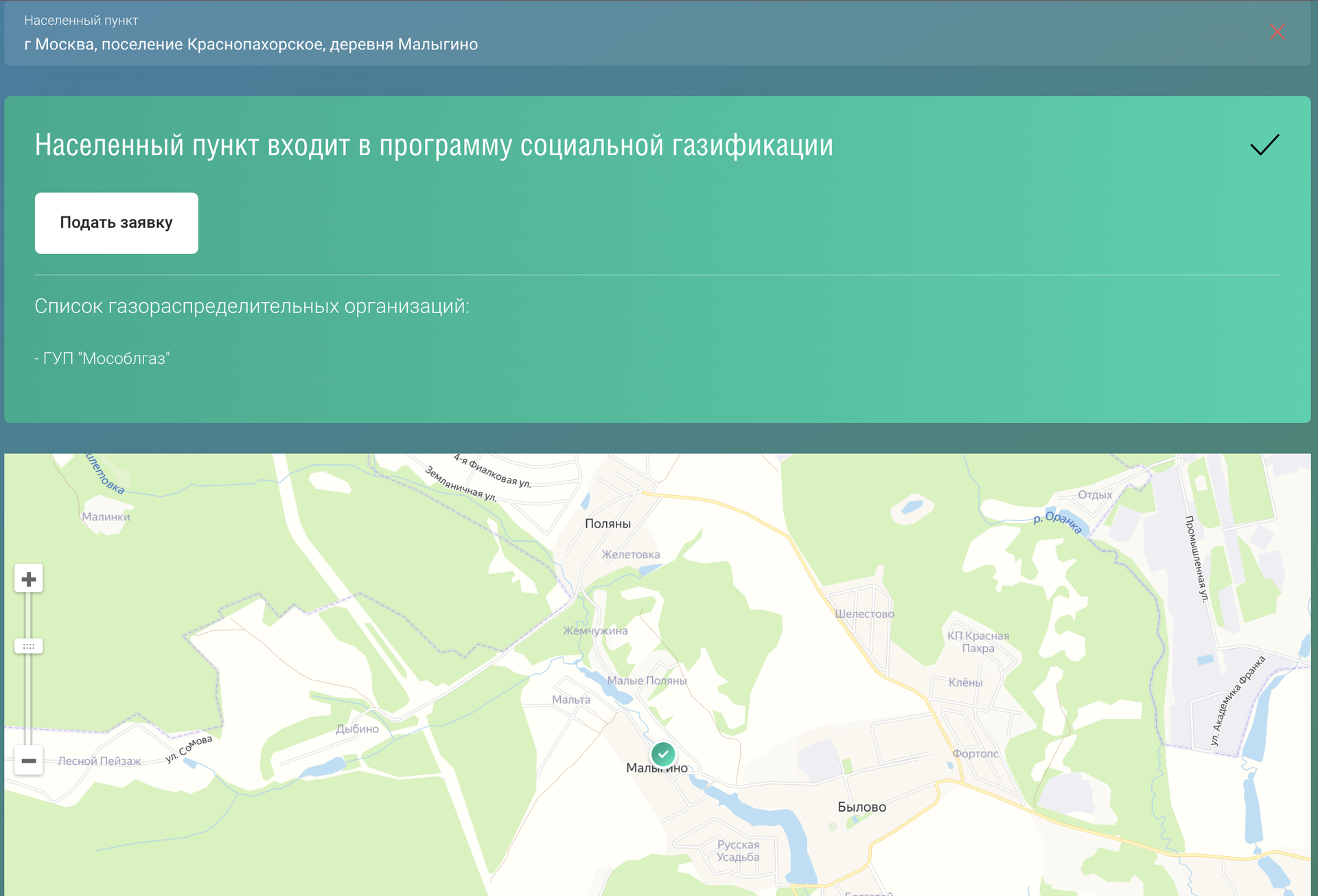
Task: Click the map zoom slider handle
Action: (29, 646)
